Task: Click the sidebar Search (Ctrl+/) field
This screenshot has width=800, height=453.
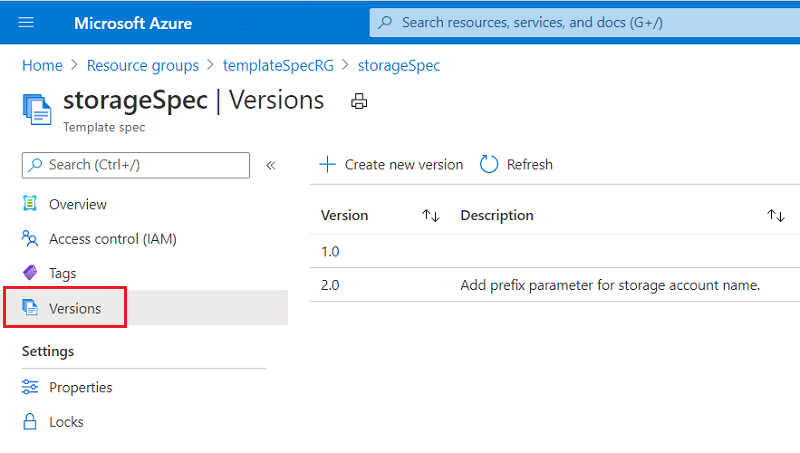Action: [x=136, y=165]
